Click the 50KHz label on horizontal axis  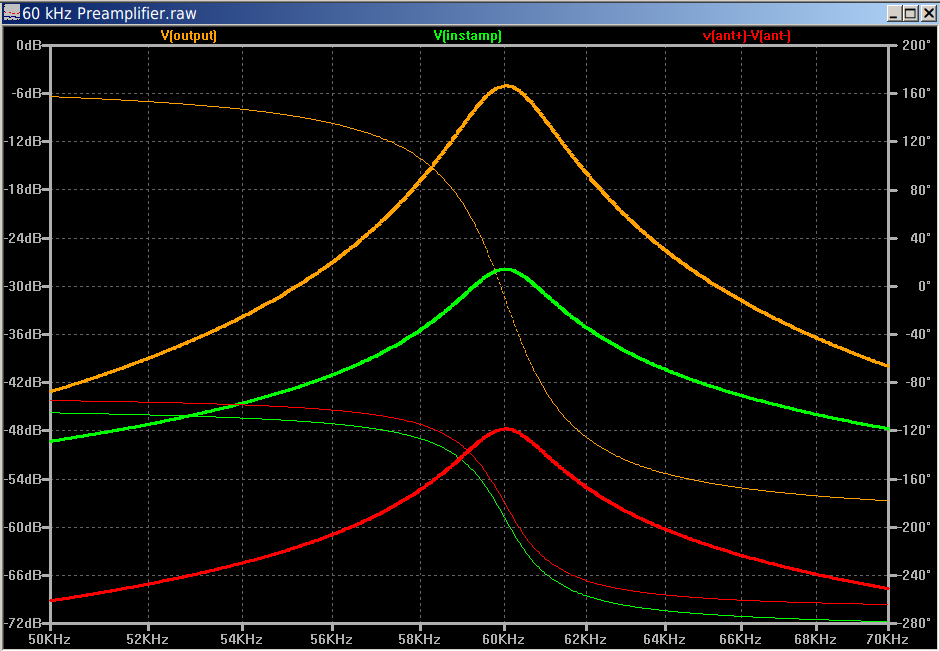[49, 638]
